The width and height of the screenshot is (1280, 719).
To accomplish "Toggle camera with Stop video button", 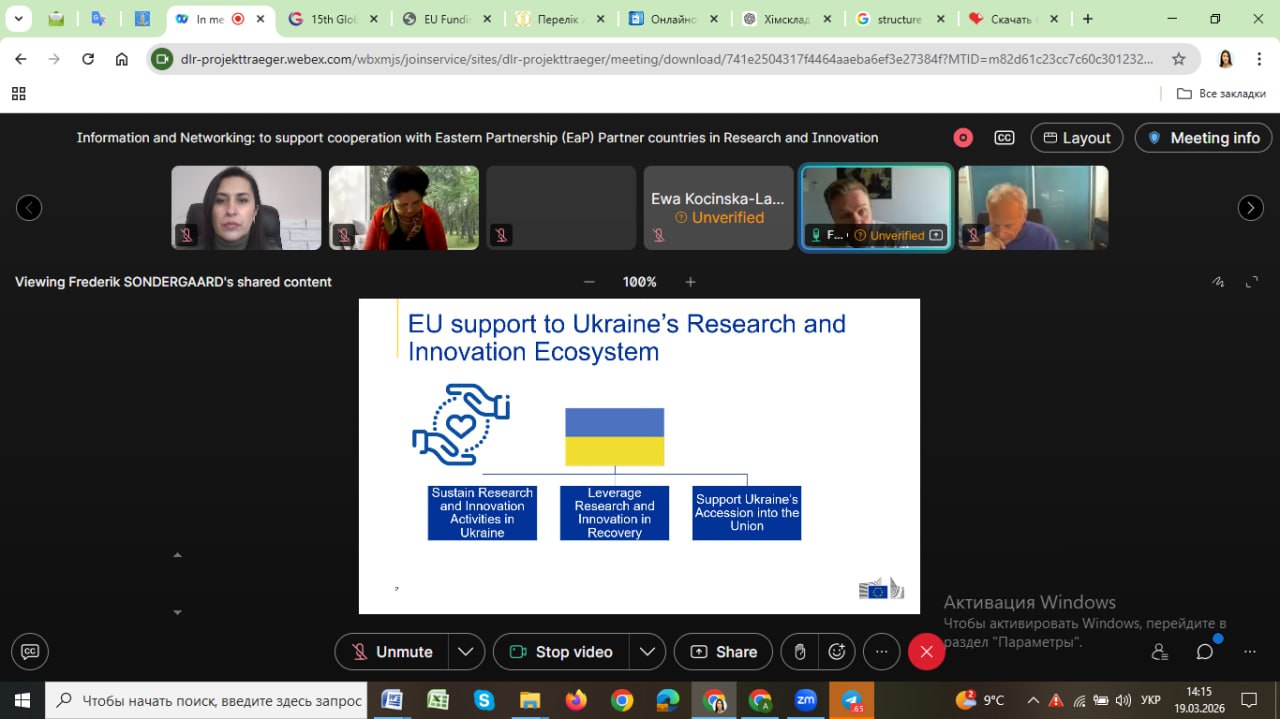I will pos(561,652).
